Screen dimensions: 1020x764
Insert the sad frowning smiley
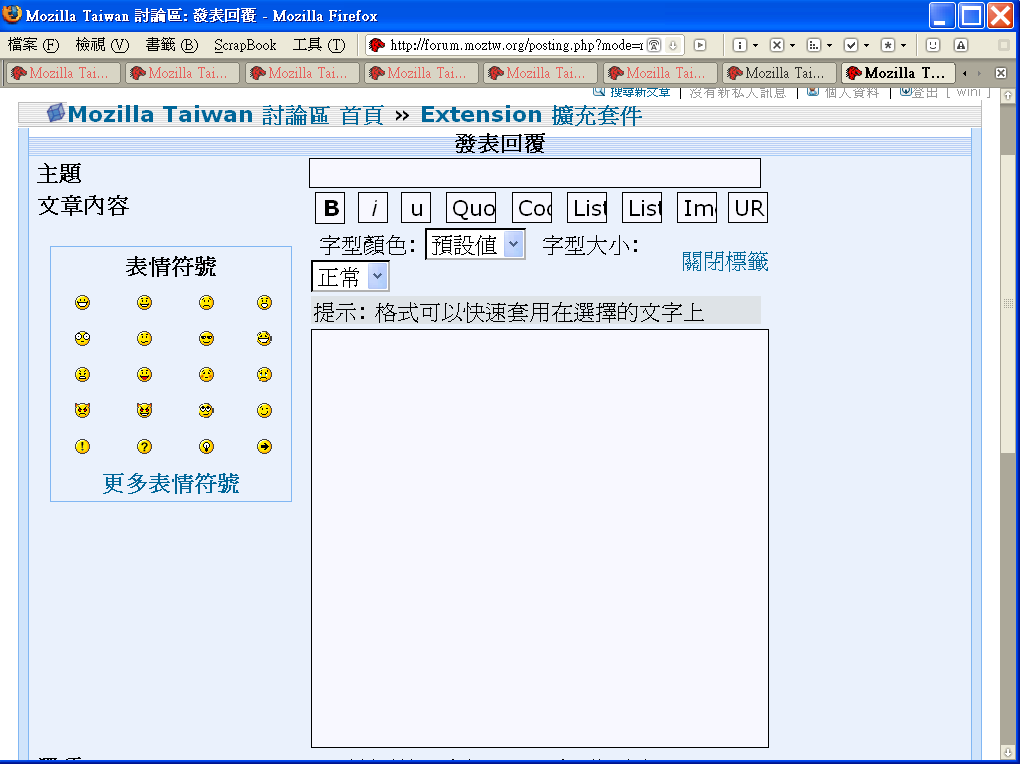pyautogui.click(x=206, y=303)
